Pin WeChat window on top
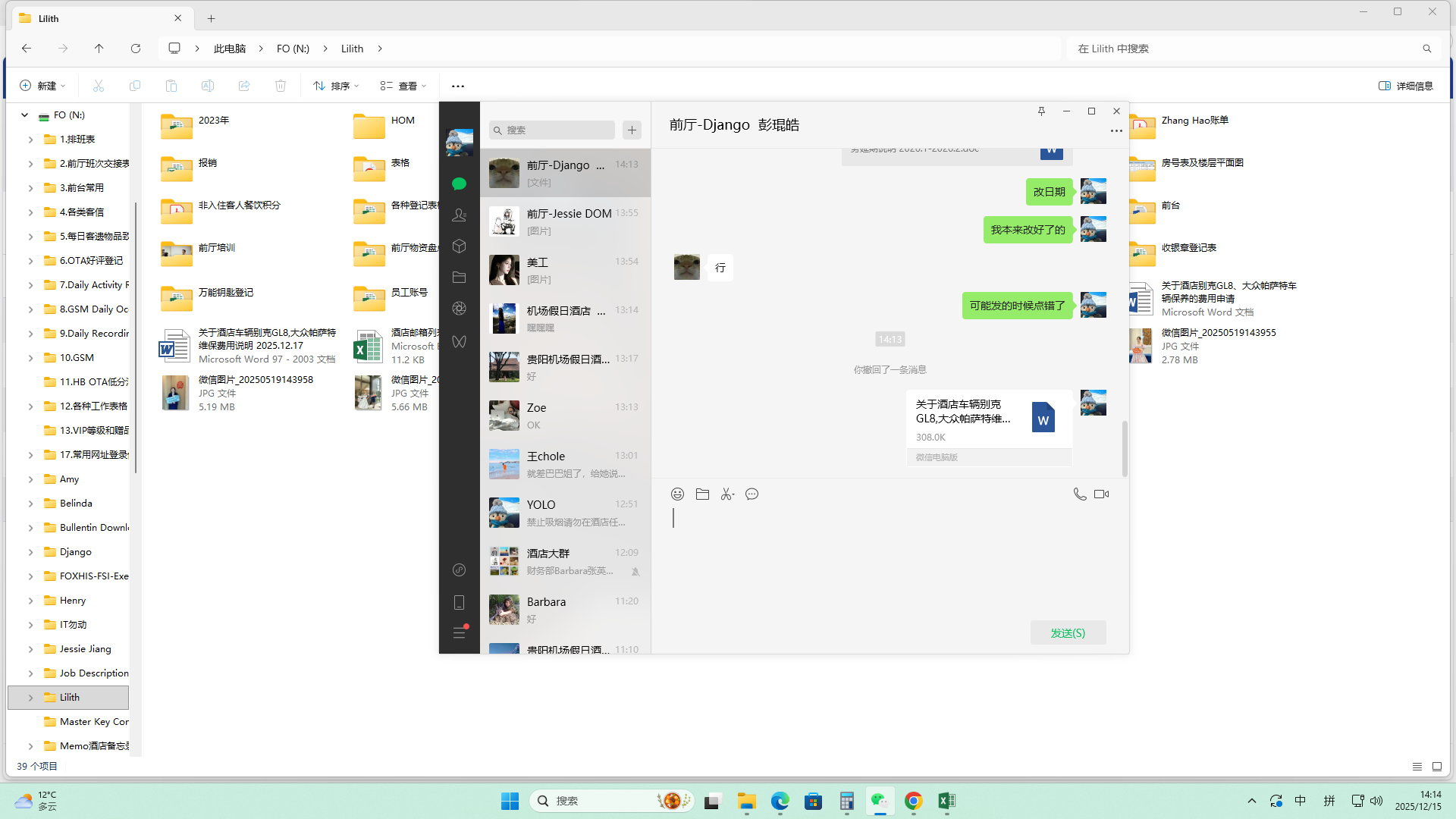The image size is (1456, 819). (1041, 111)
